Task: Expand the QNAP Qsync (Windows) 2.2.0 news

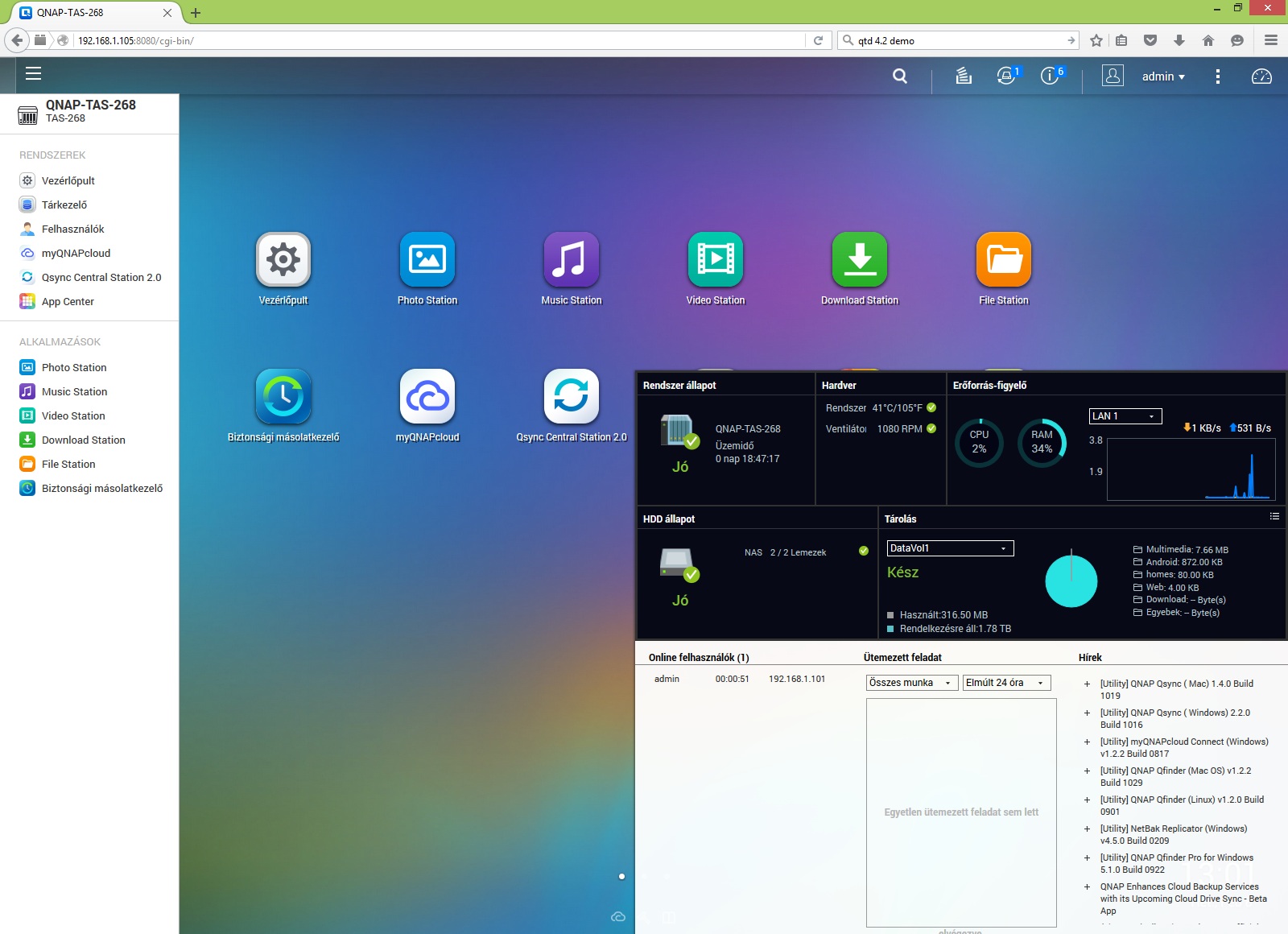Action: point(1087,713)
